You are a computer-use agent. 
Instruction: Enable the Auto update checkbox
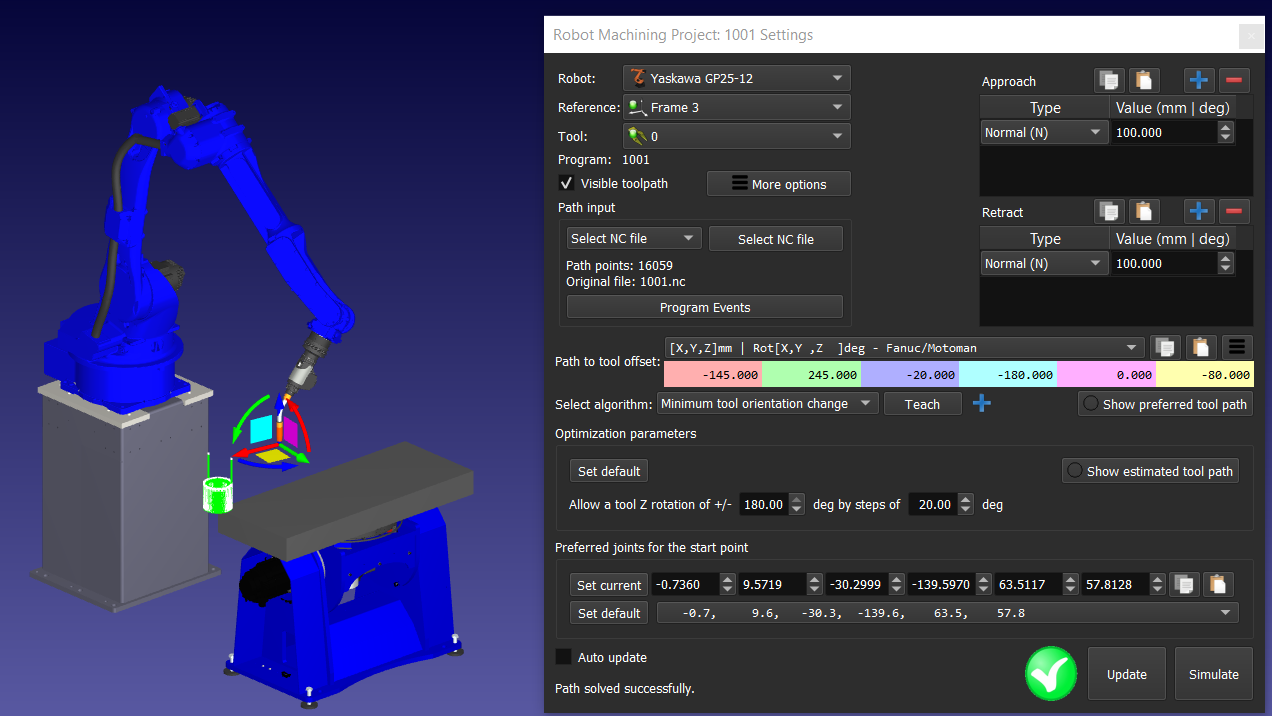pyautogui.click(x=564, y=657)
